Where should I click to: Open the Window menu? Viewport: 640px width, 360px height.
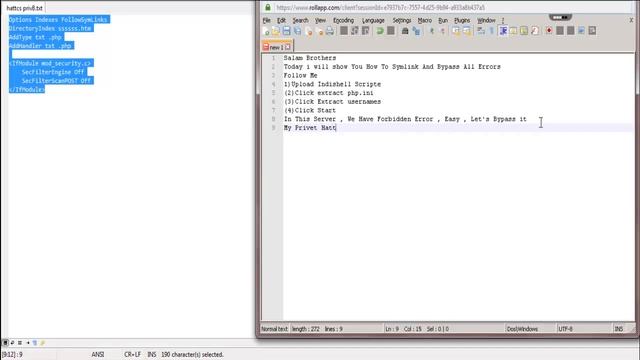486,20
